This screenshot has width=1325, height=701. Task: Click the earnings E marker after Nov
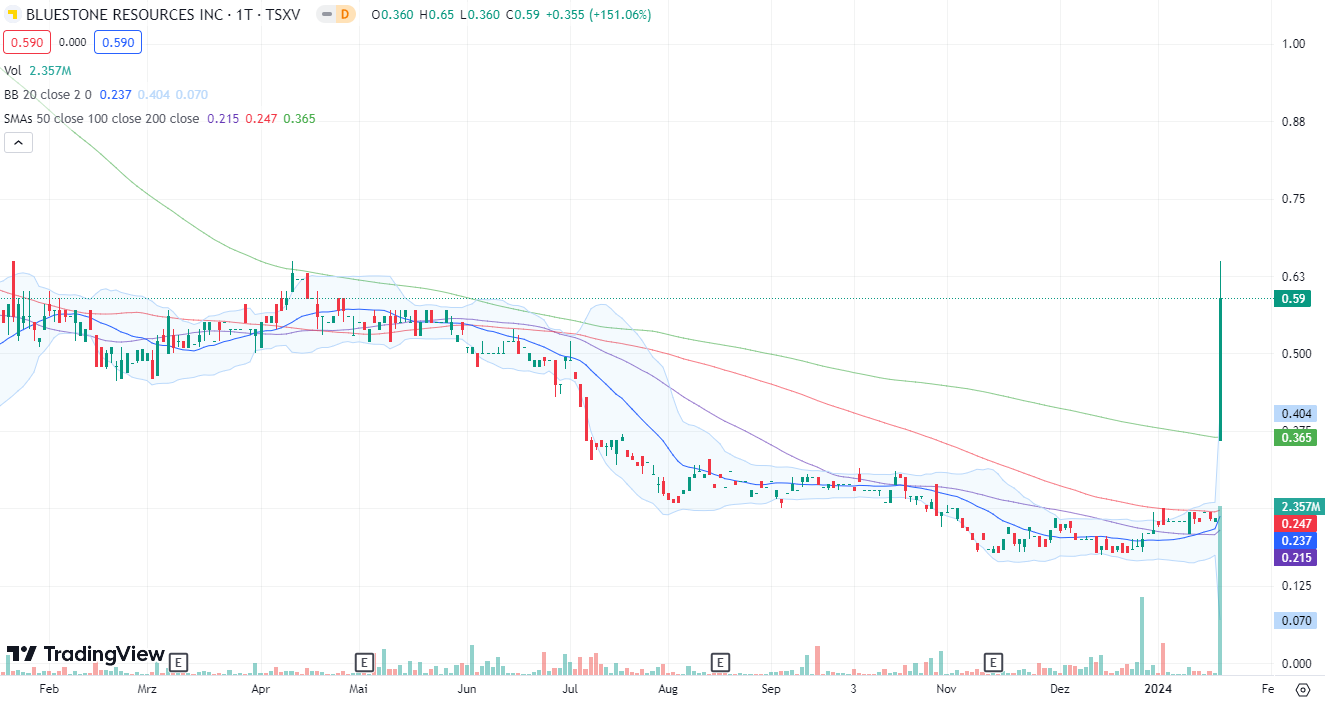[x=994, y=662]
